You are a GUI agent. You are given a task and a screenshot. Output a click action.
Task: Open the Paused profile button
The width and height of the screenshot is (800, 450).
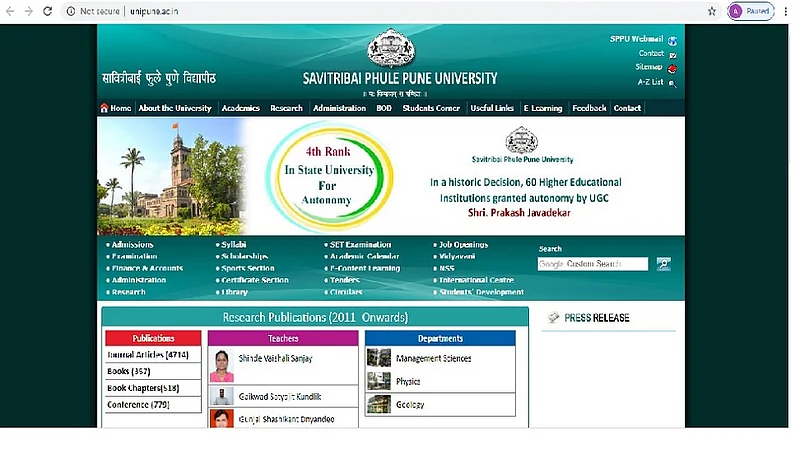coord(751,11)
